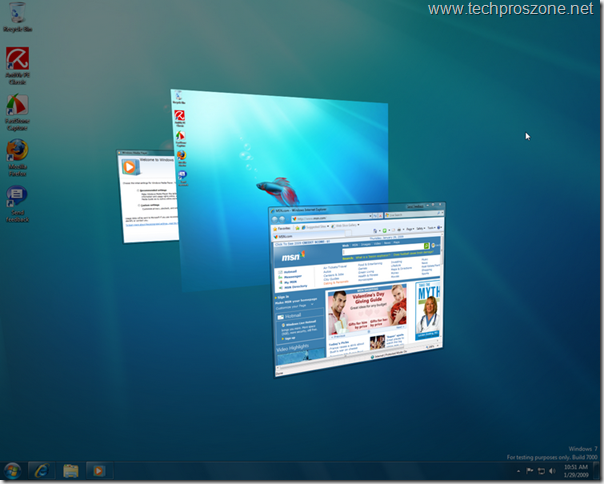Select the MSN.com tab in Internet Explorer
The height and width of the screenshot is (484, 604).
coord(309,236)
